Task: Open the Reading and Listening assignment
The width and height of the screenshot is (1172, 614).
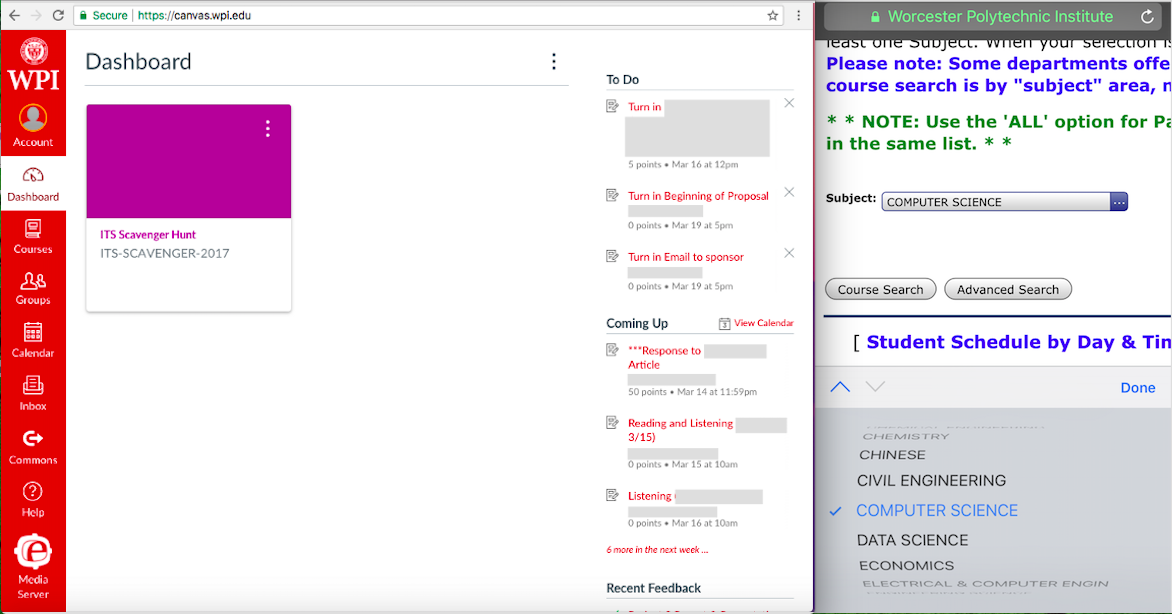Action: (680, 430)
